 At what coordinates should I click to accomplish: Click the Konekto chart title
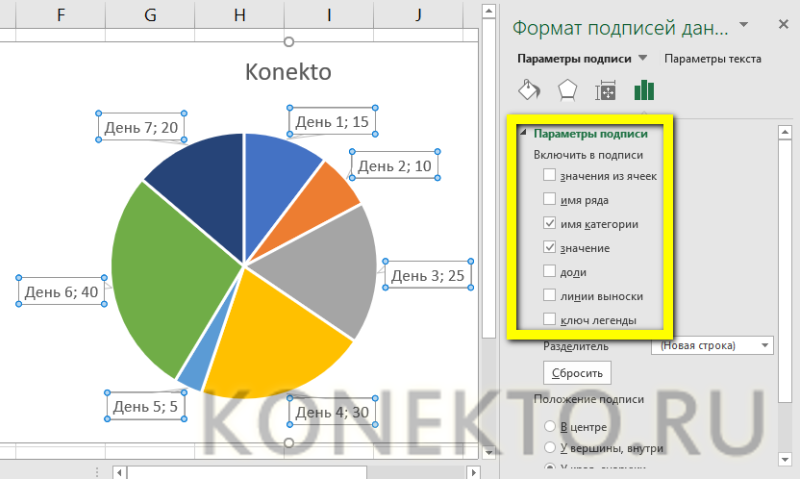click(x=288, y=72)
